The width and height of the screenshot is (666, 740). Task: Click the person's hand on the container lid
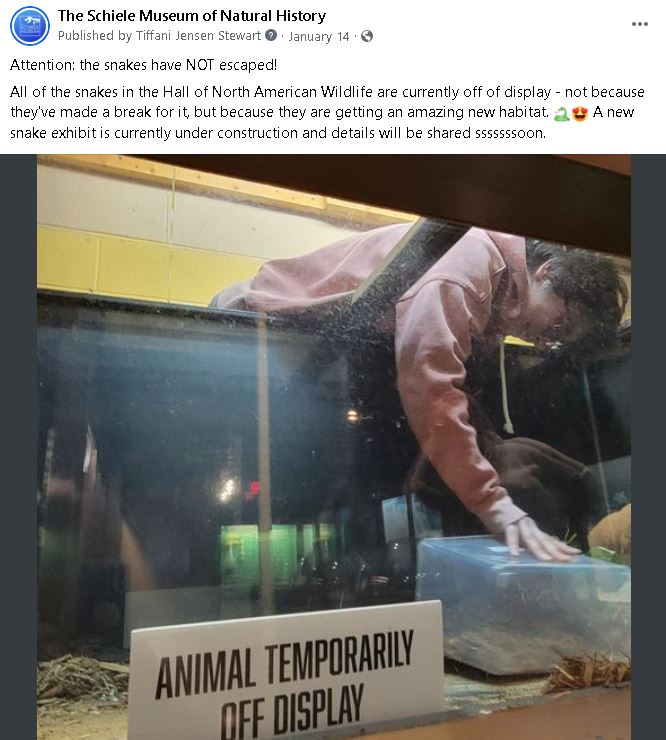coord(540,540)
